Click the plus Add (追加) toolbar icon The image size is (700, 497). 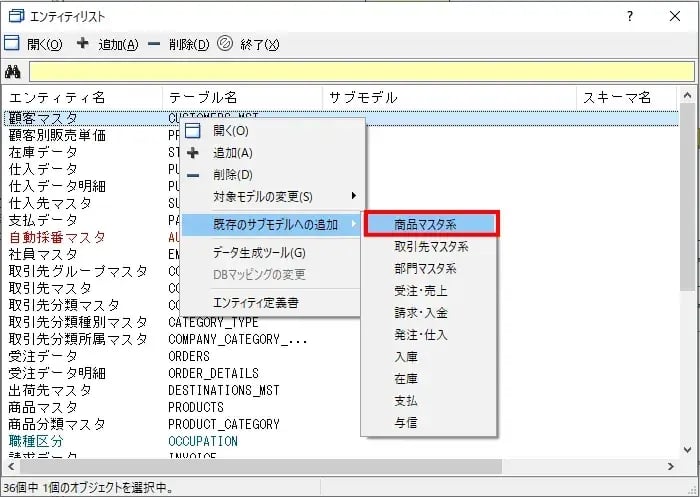click(x=83, y=44)
